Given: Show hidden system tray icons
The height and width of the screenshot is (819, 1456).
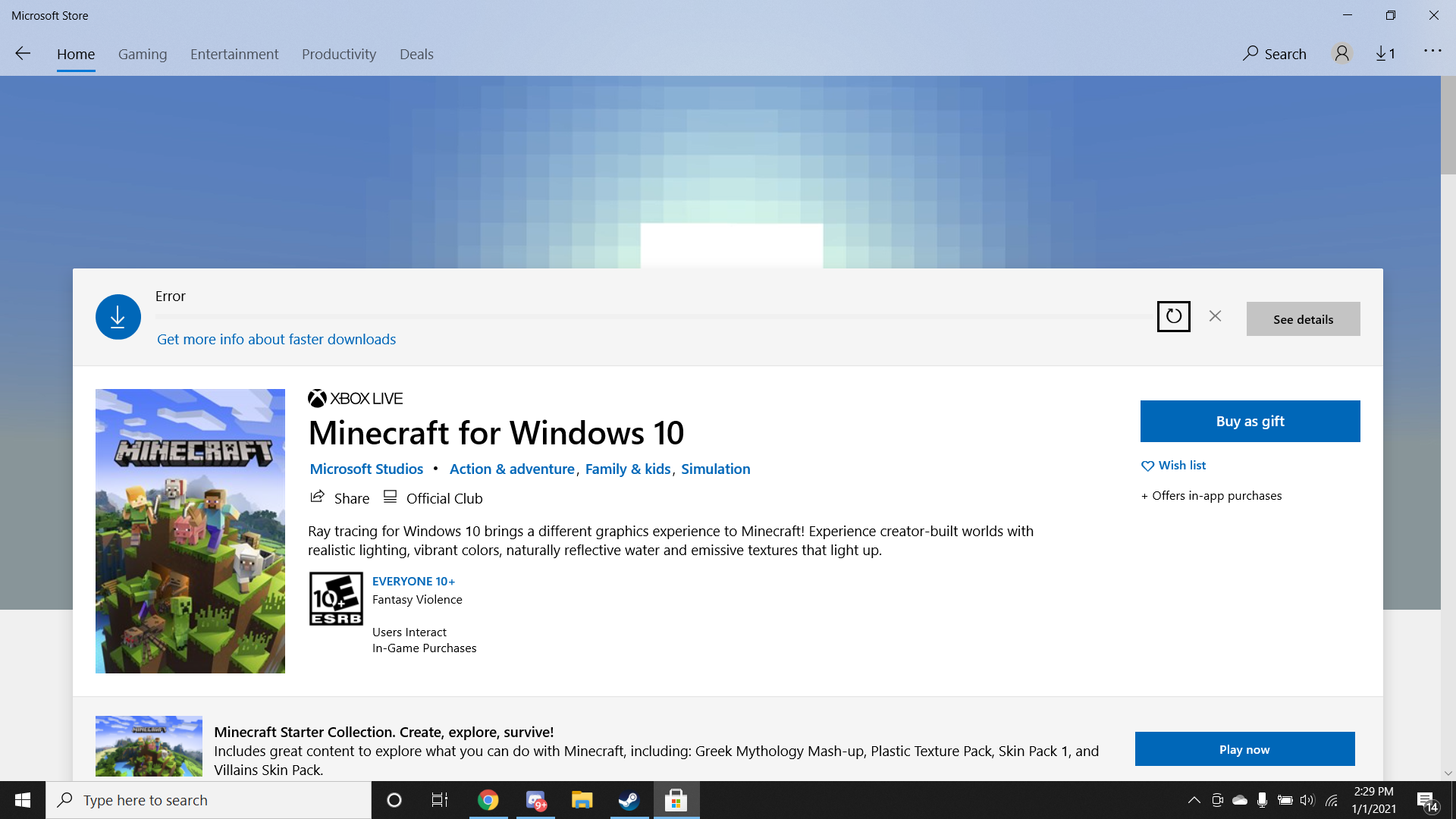Looking at the screenshot, I should coord(1194,800).
